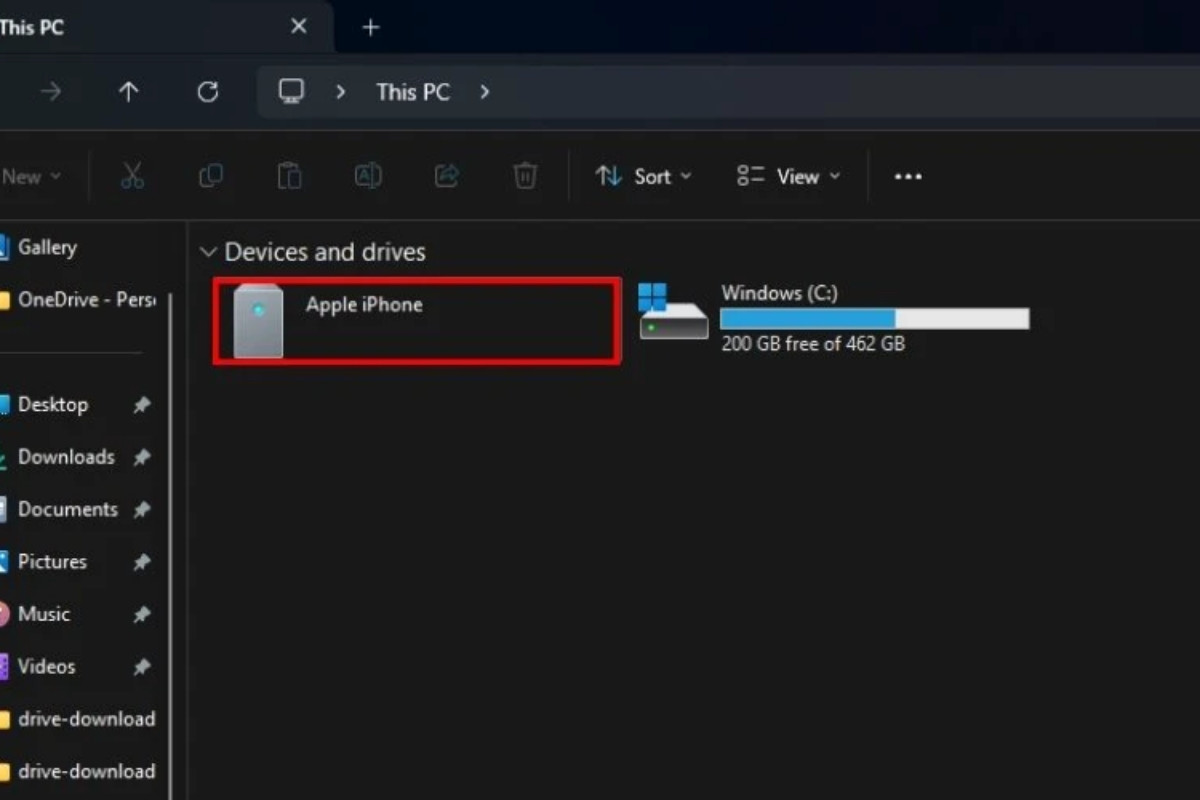Open Downloads in the sidebar
Image resolution: width=1200 pixels, height=800 pixels.
click(57, 457)
